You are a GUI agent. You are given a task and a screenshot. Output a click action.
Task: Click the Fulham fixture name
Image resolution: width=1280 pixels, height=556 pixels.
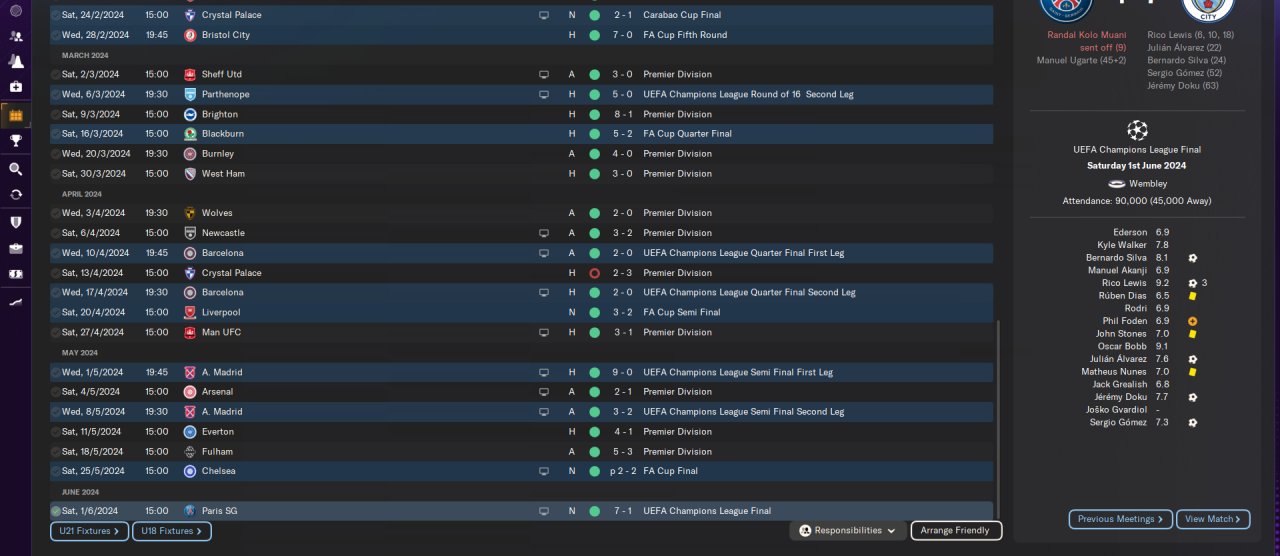(217, 452)
